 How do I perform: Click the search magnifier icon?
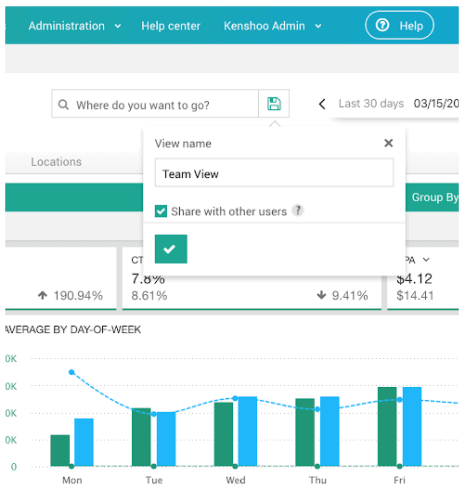tap(63, 105)
